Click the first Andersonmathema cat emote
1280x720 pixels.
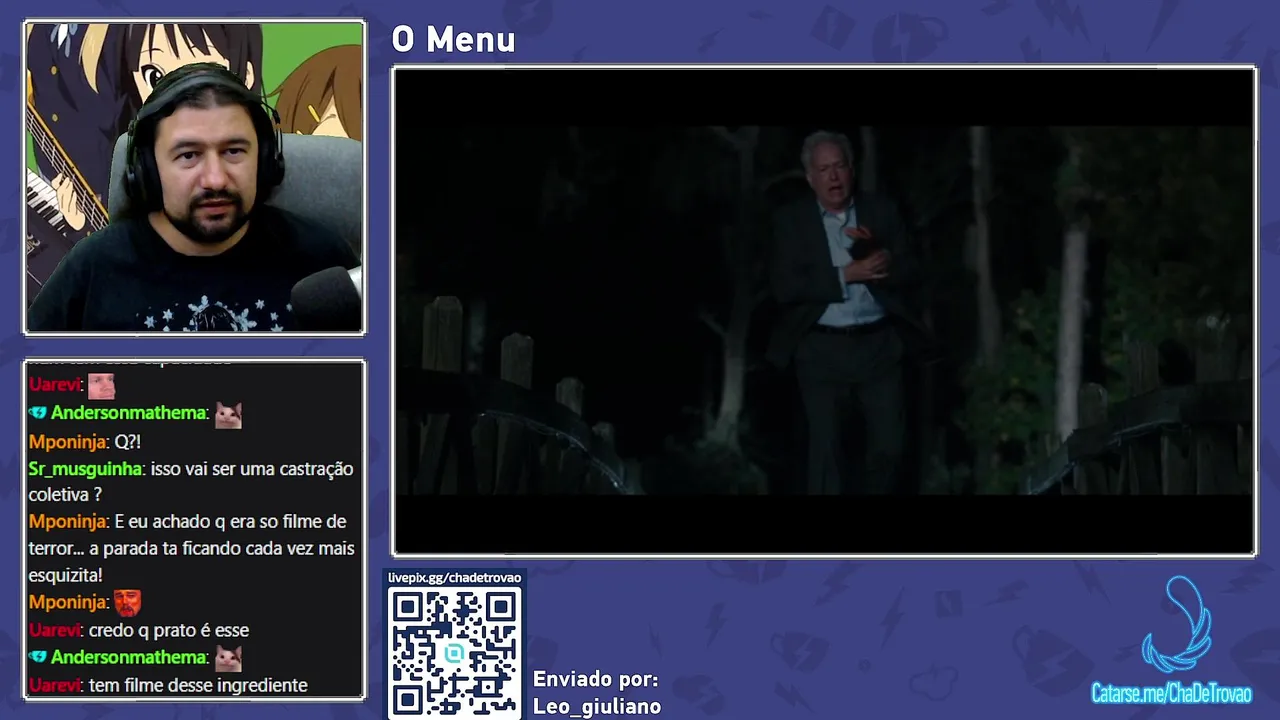[x=228, y=414]
